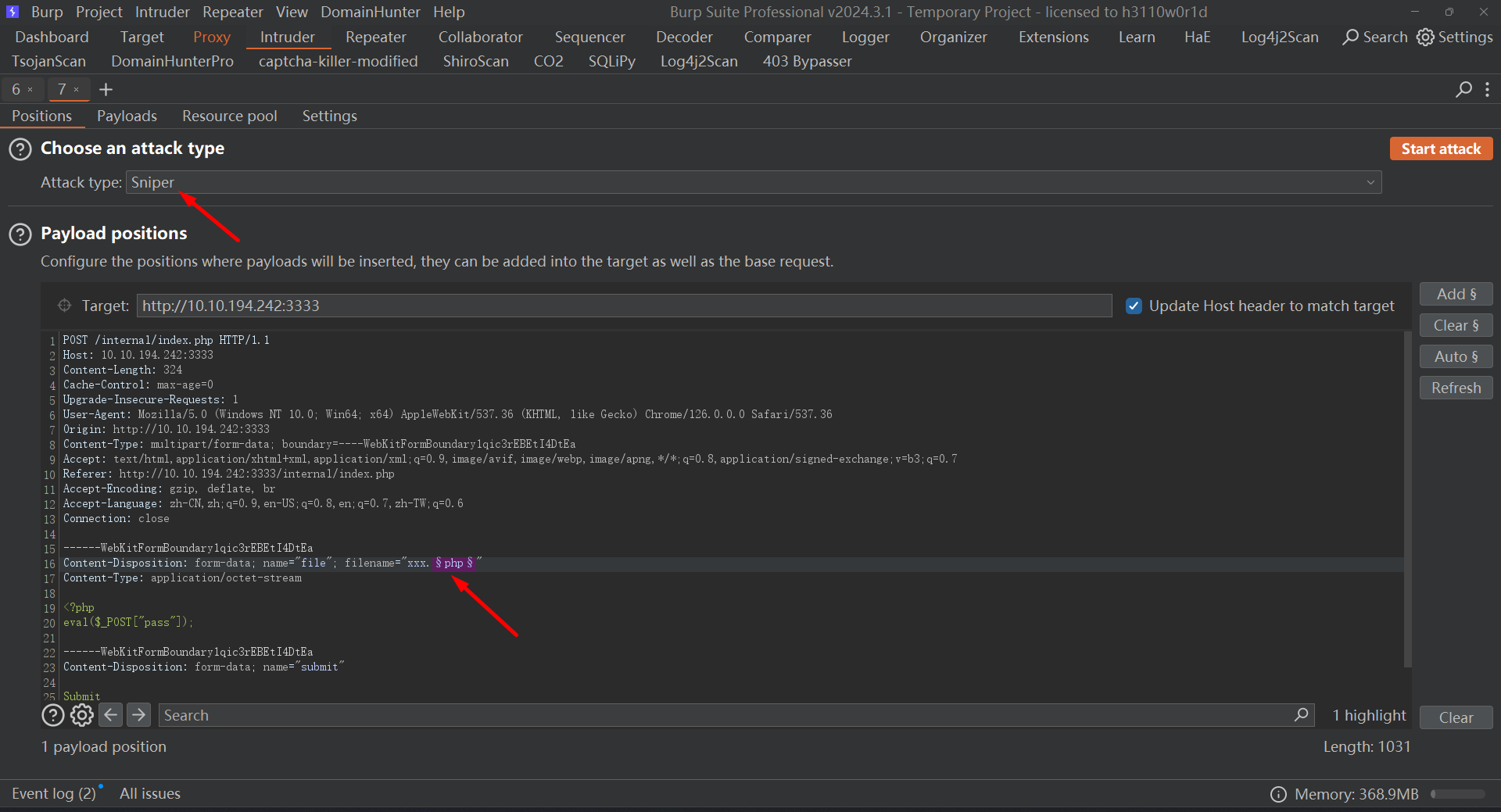Clear the search highlight with Clear button
1501x812 pixels.
[1456, 717]
